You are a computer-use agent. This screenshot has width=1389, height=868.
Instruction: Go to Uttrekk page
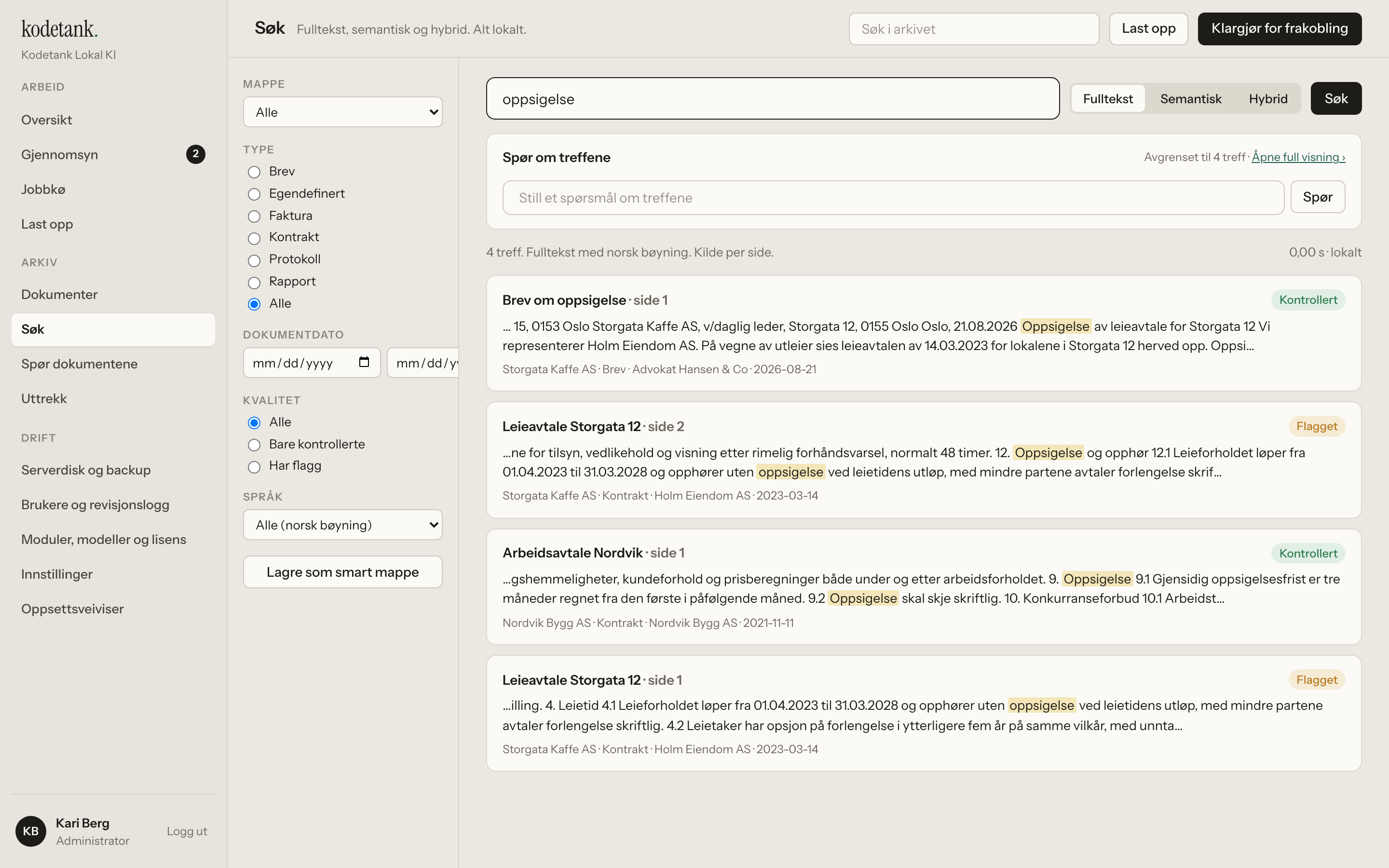(x=113, y=398)
